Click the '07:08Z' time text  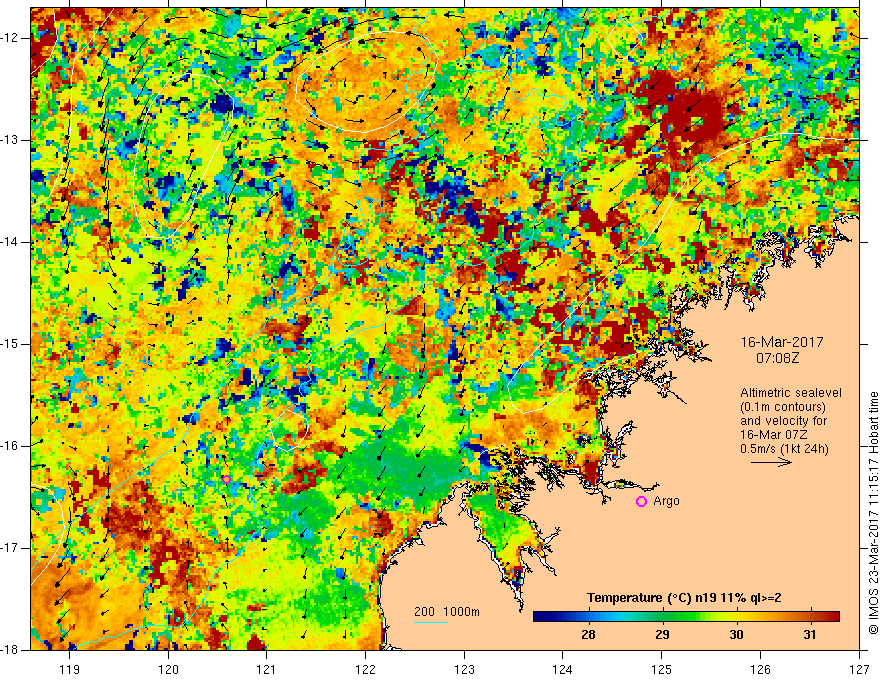(x=777, y=358)
